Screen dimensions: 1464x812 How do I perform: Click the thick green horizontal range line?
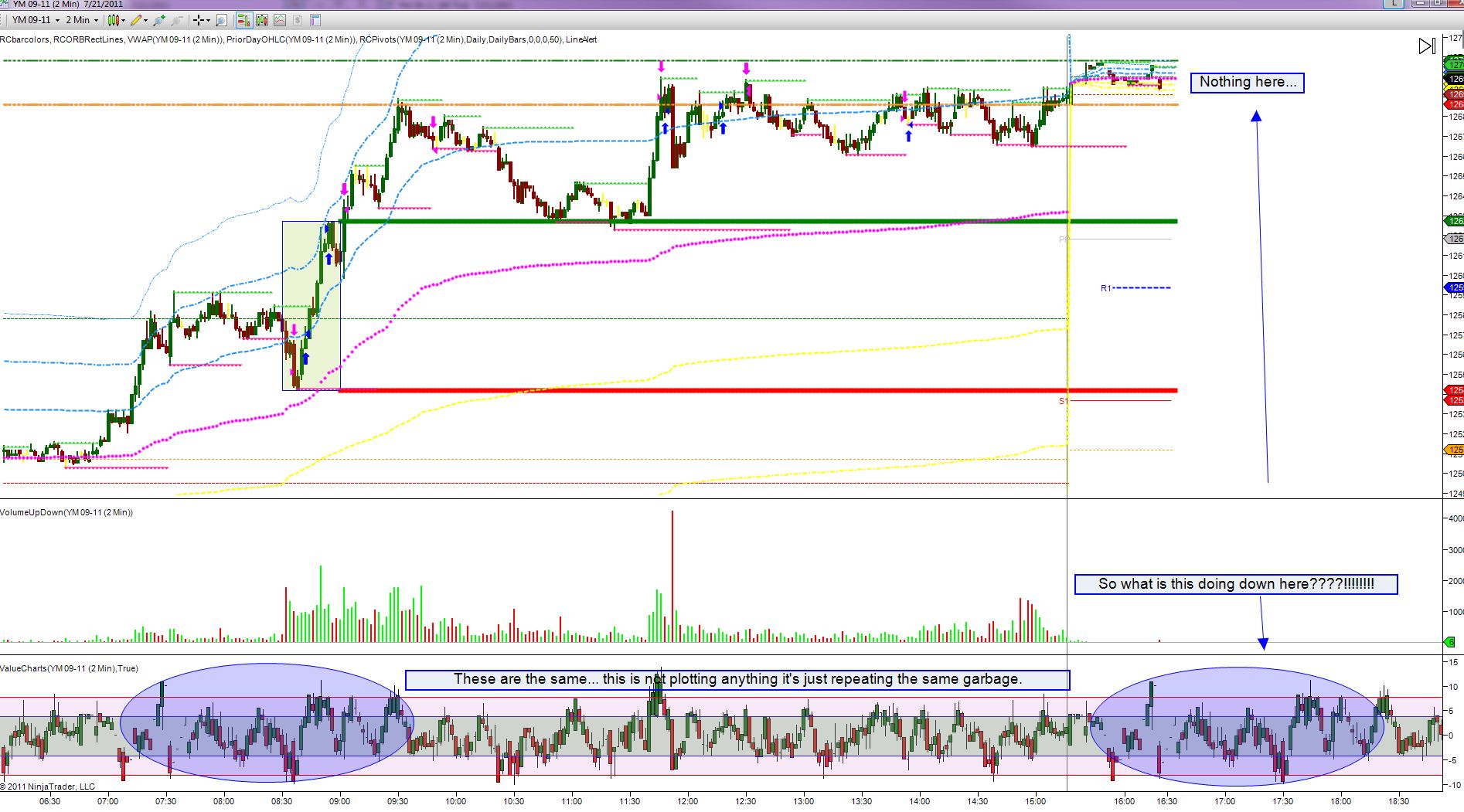pyautogui.click(x=758, y=222)
